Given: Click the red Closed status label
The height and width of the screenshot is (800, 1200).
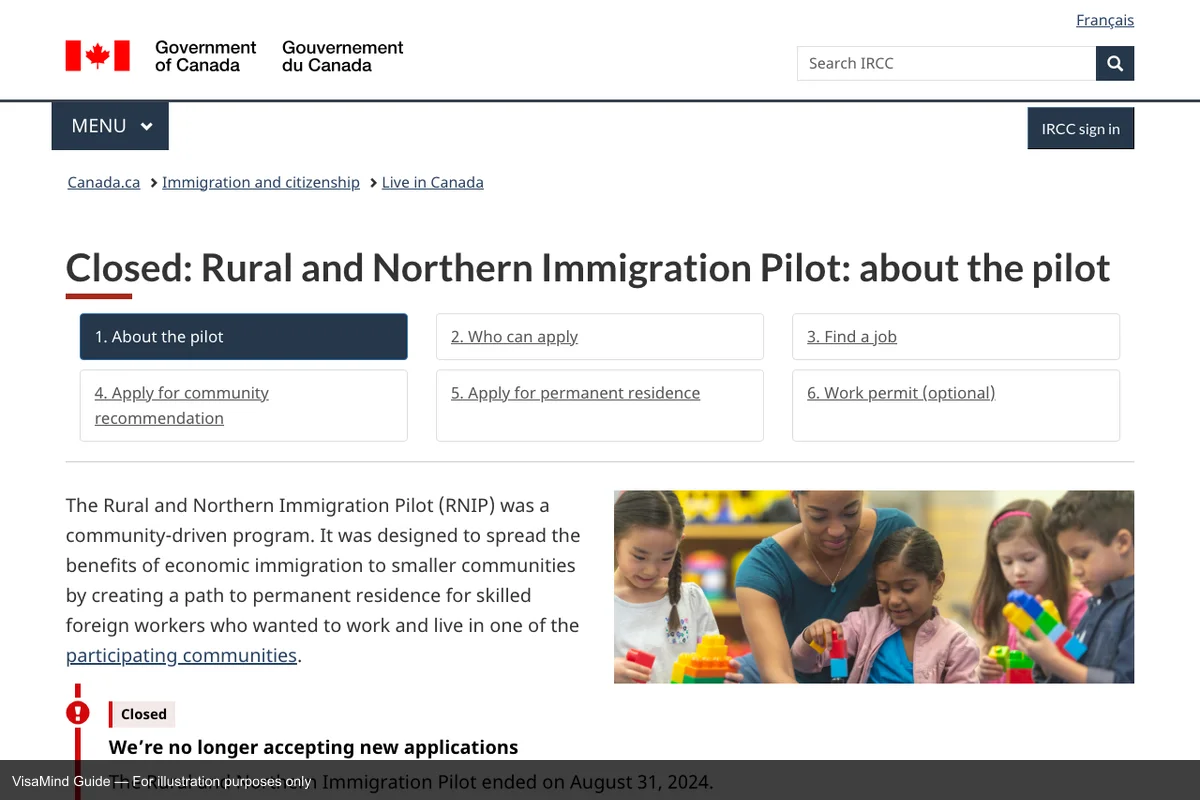Looking at the screenshot, I should (143, 714).
